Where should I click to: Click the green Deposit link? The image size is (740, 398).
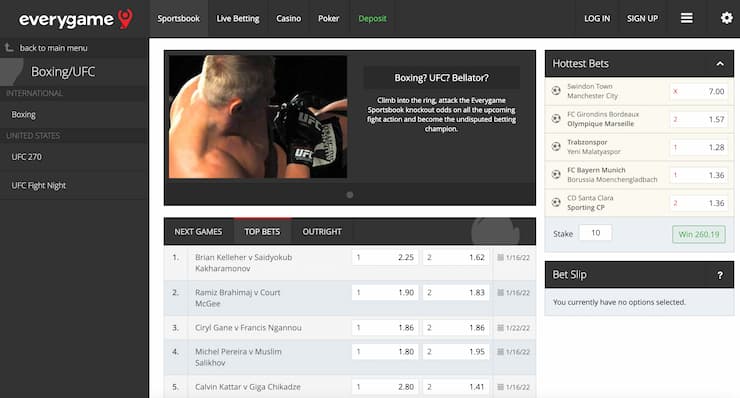click(372, 18)
